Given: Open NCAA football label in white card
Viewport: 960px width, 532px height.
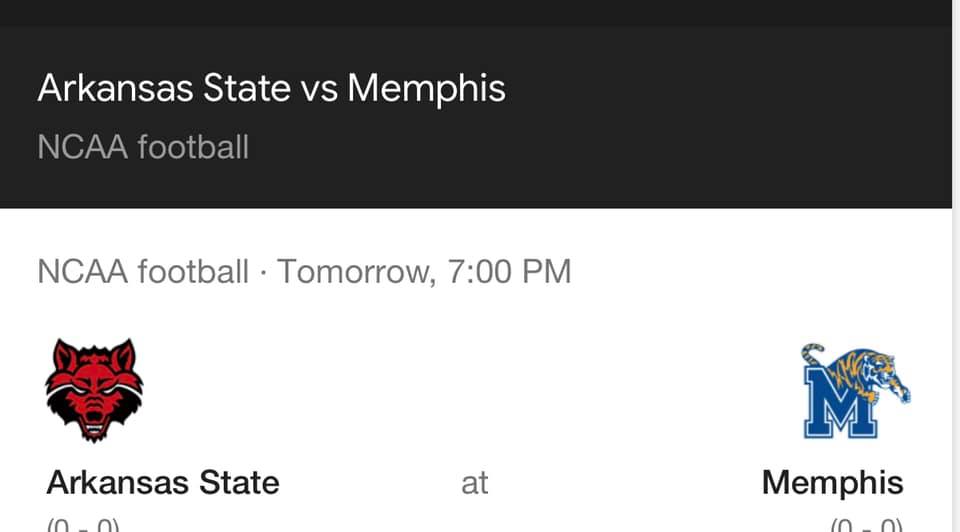Looking at the screenshot, I should click(143, 271).
